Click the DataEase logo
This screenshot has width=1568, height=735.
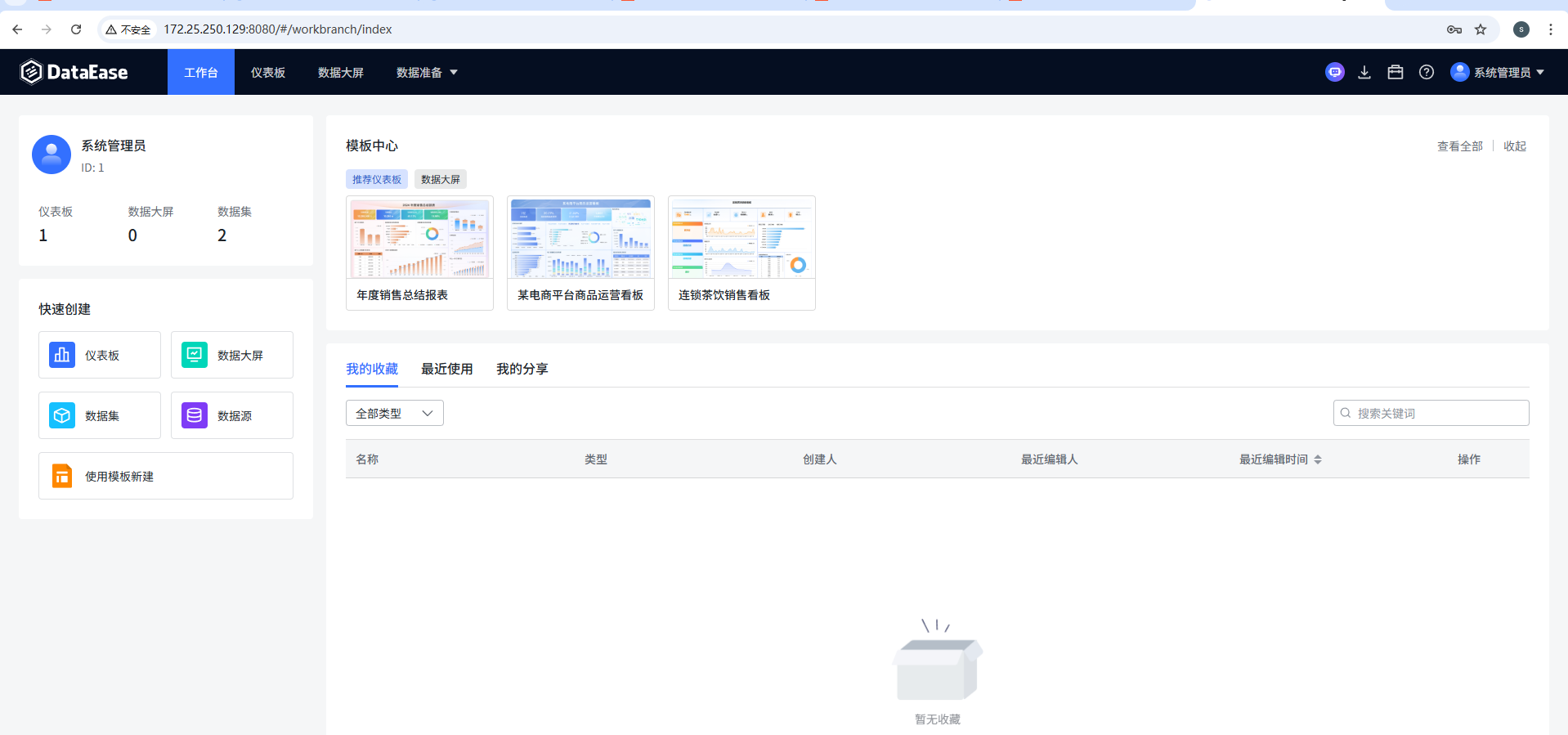74,72
